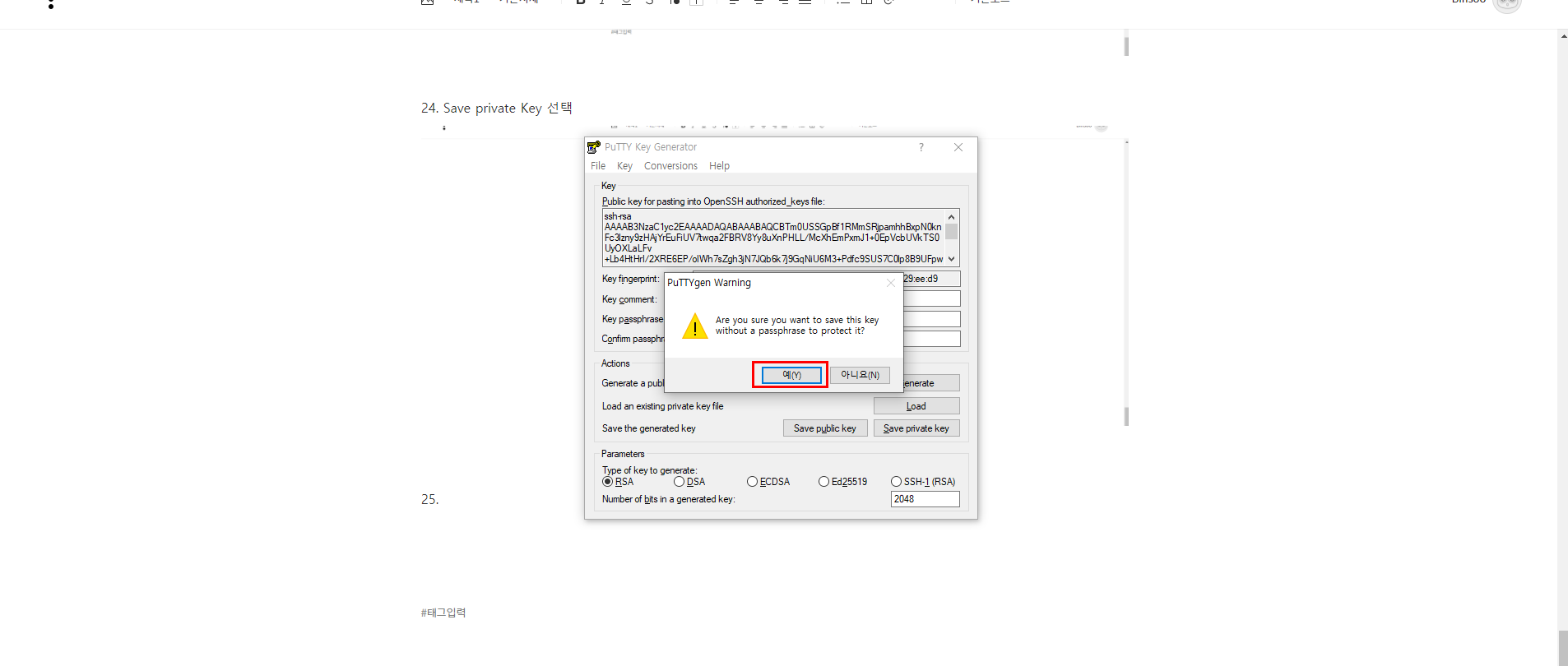This screenshot has width=1568, height=666.
Task: Confirm saving with the 예(Y) button
Action: pos(791,375)
